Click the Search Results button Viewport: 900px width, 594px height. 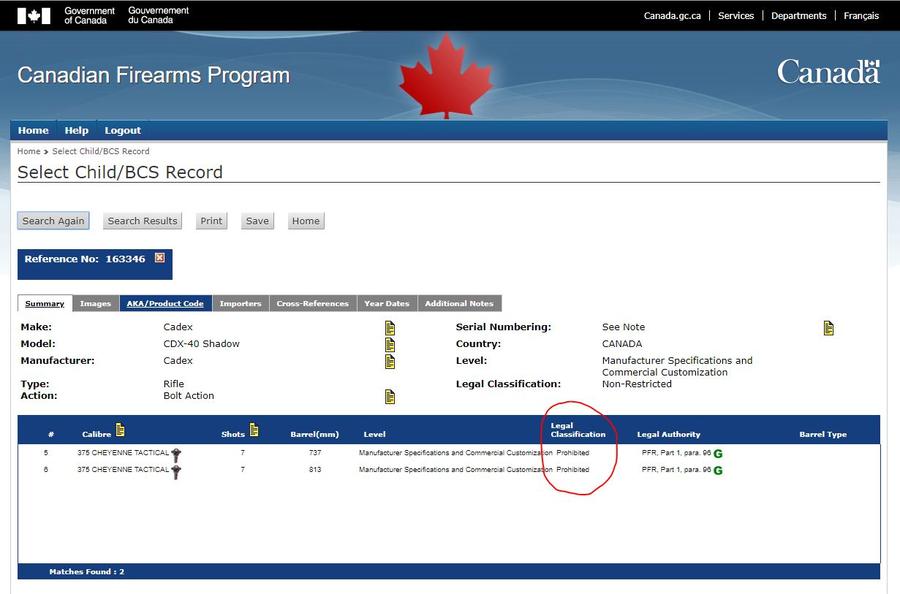[x=142, y=221]
